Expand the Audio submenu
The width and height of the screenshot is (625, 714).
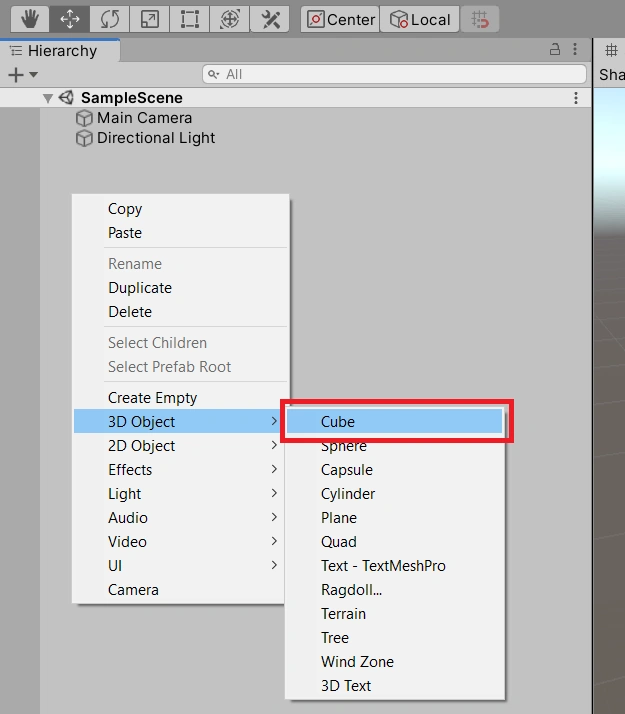click(x=179, y=518)
